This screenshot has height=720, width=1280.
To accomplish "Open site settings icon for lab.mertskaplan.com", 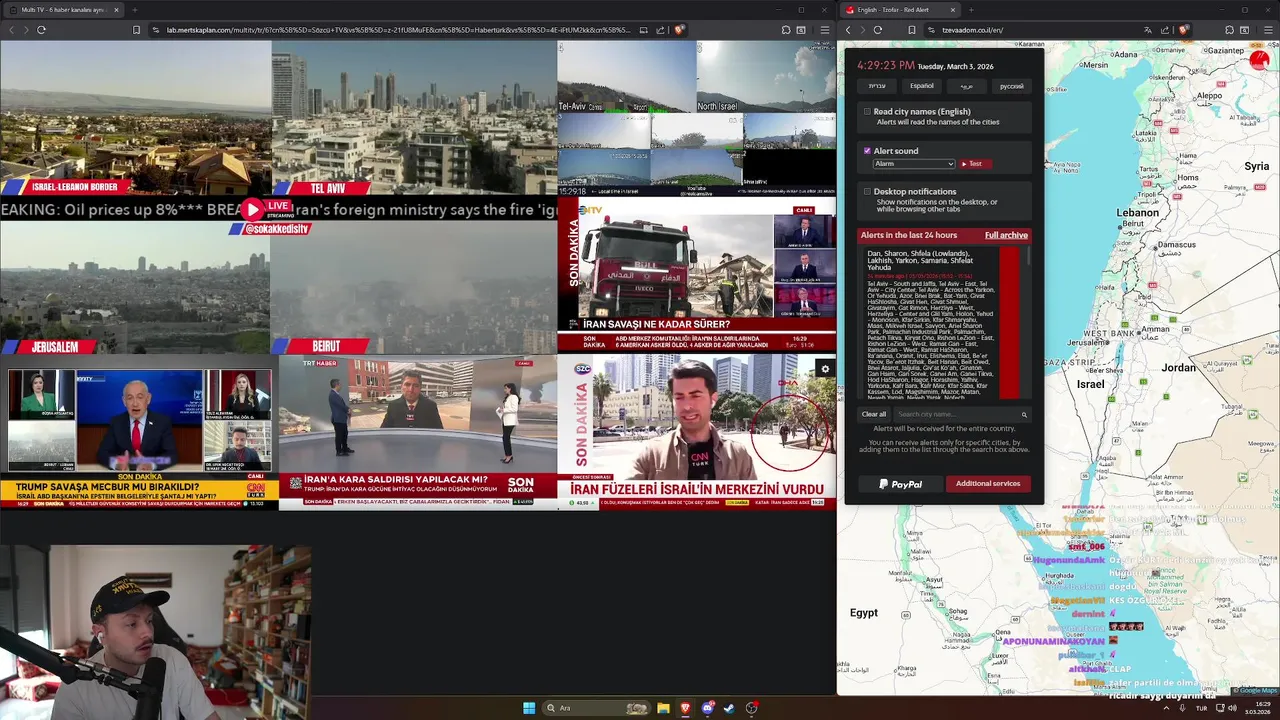I will pos(157,30).
